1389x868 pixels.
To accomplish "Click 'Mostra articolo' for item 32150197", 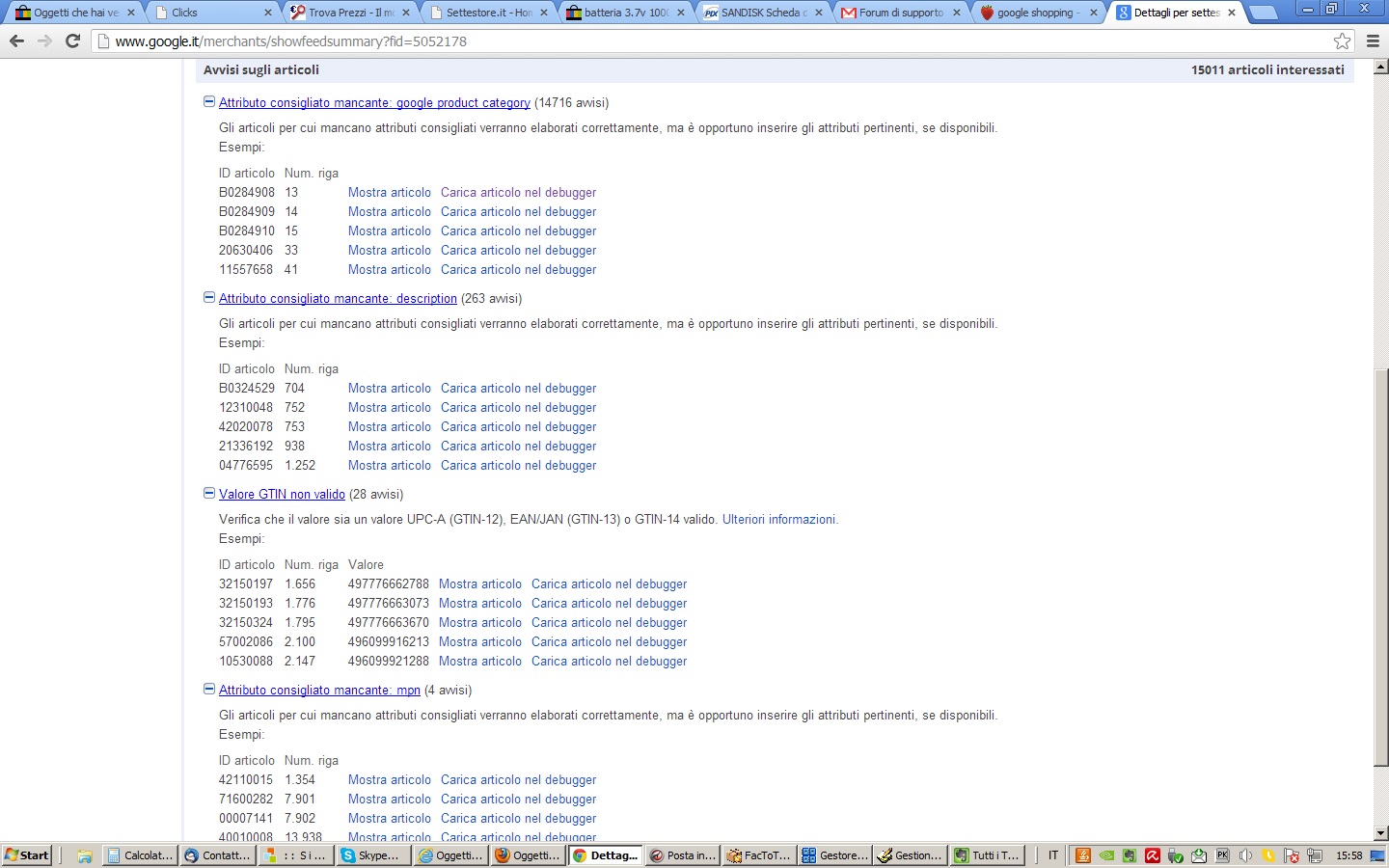I will (480, 584).
